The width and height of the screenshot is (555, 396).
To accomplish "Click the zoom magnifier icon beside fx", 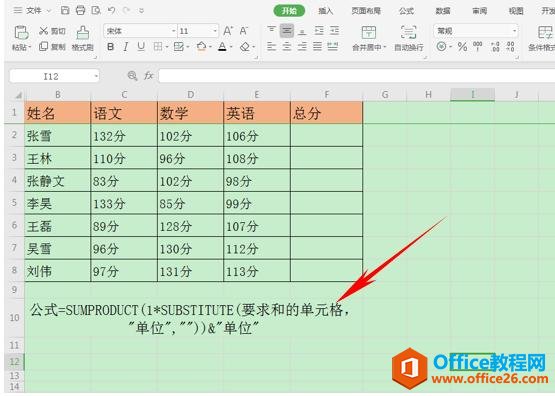I will point(132,75).
